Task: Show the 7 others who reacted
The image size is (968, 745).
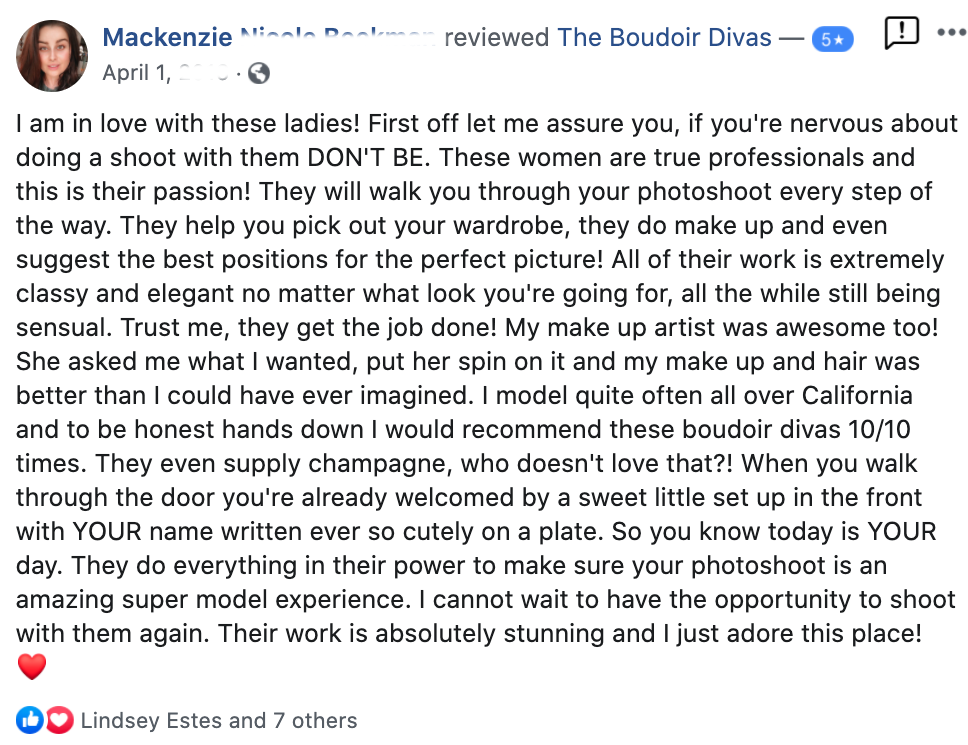Action: tap(315, 720)
